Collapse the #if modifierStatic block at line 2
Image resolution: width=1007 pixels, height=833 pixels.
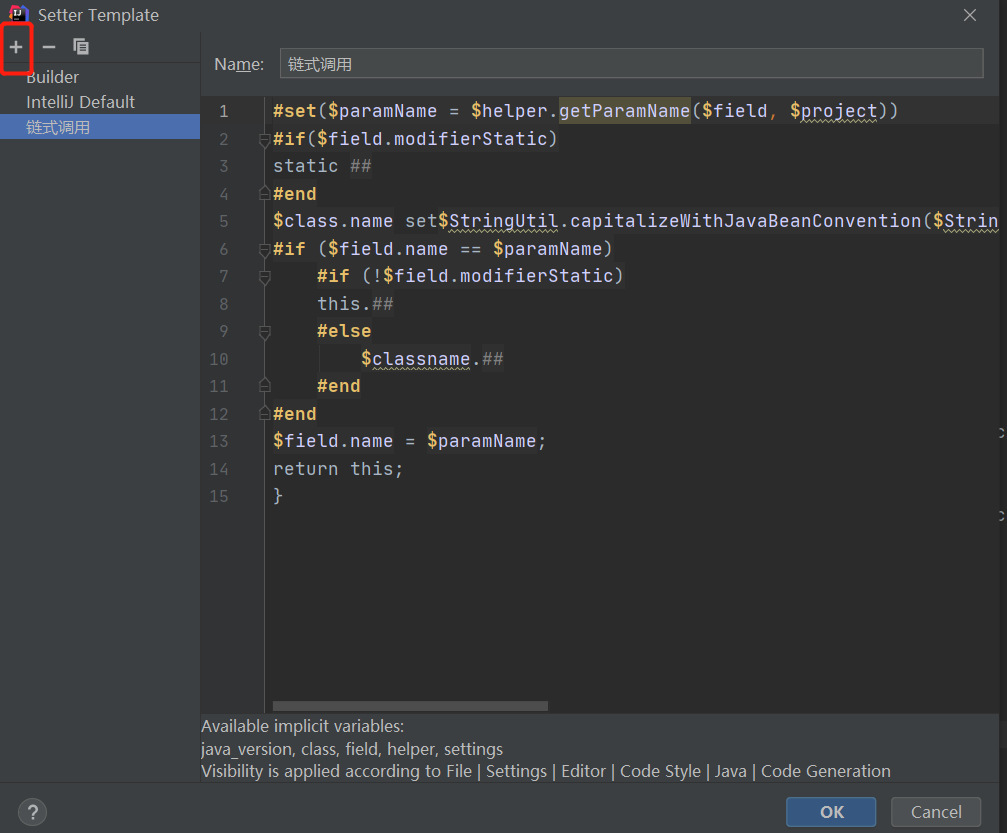click(263, 139)
